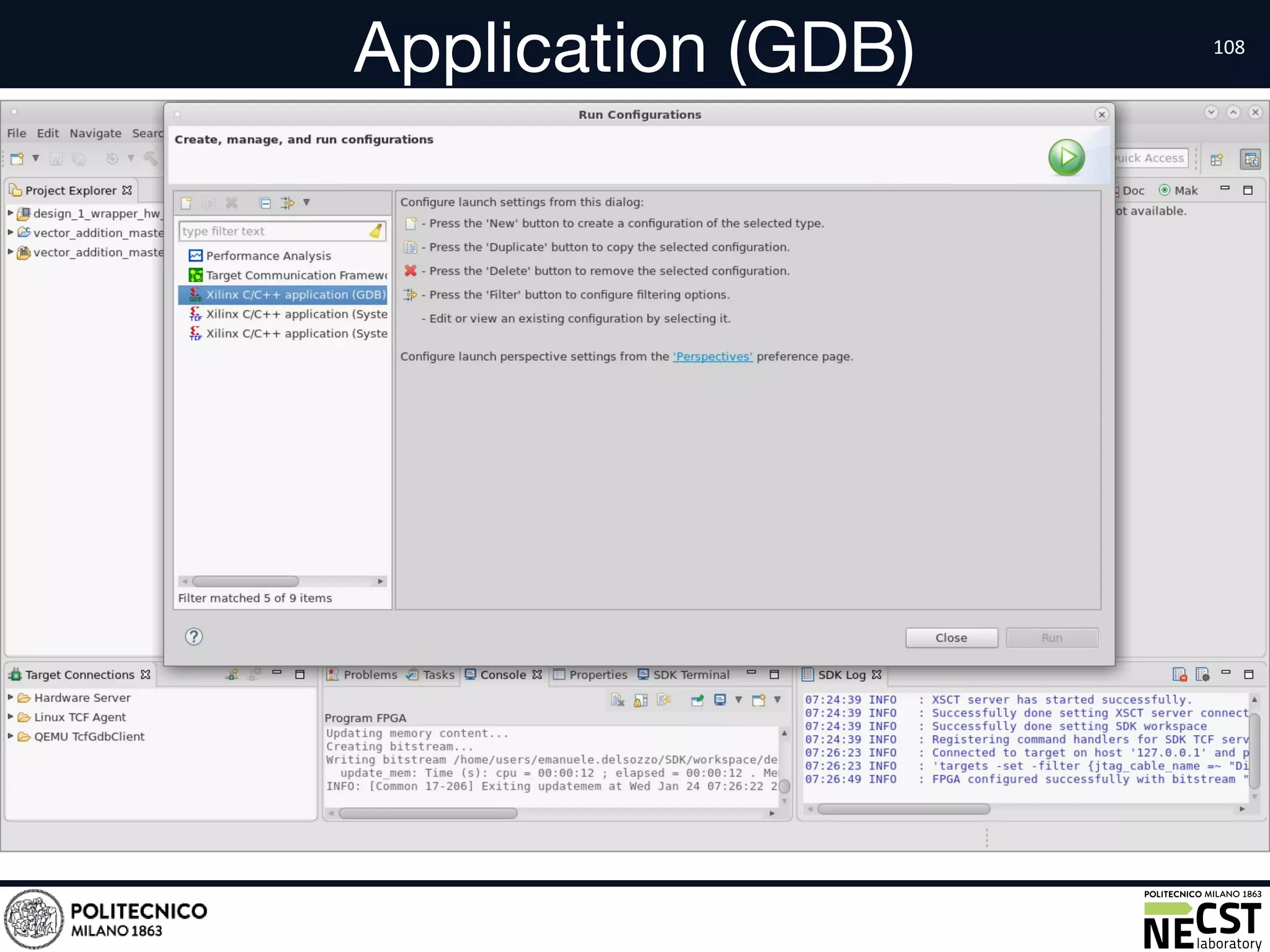Click the Pin Console icon
Viewport: 1270px width, 952px height.
[697, 700]
